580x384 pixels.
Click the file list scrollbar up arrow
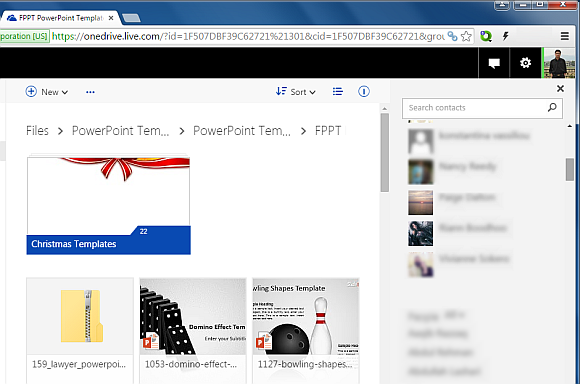[x=385, y=108]
